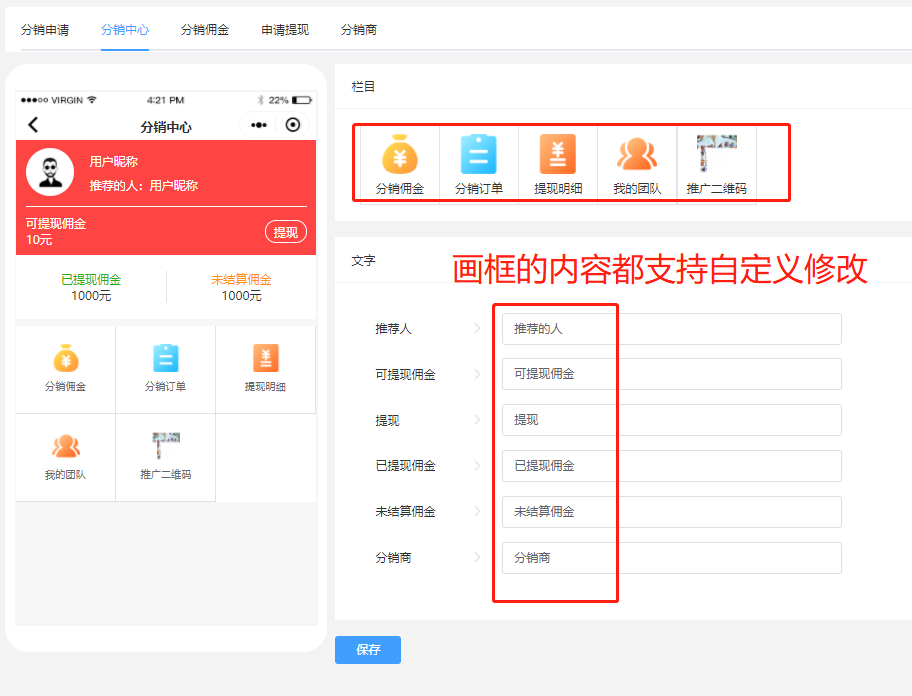Click the 推荐人 text input field
912x696 pixels.
(672, 329)
